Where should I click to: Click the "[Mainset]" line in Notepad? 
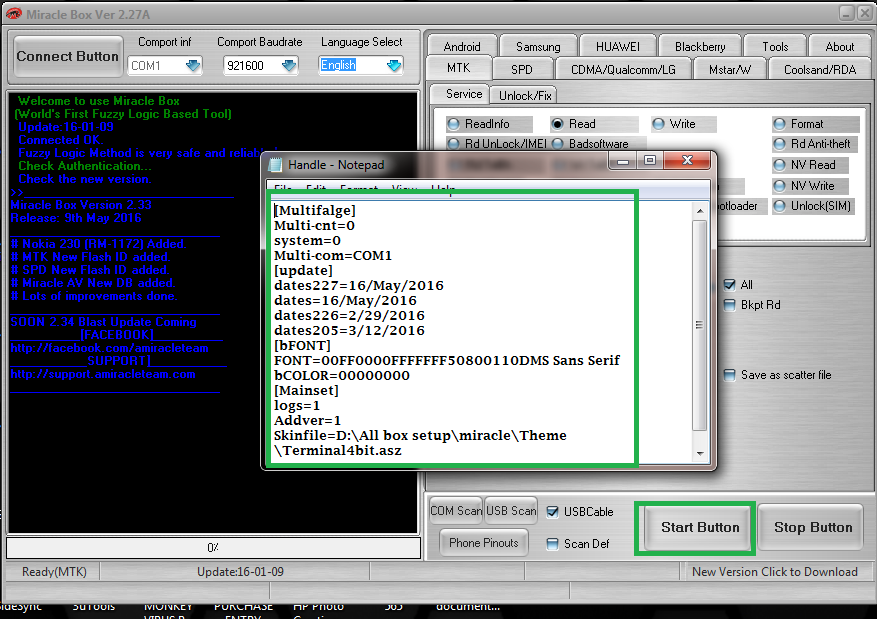pyautogui.click(x=306, y=390)
